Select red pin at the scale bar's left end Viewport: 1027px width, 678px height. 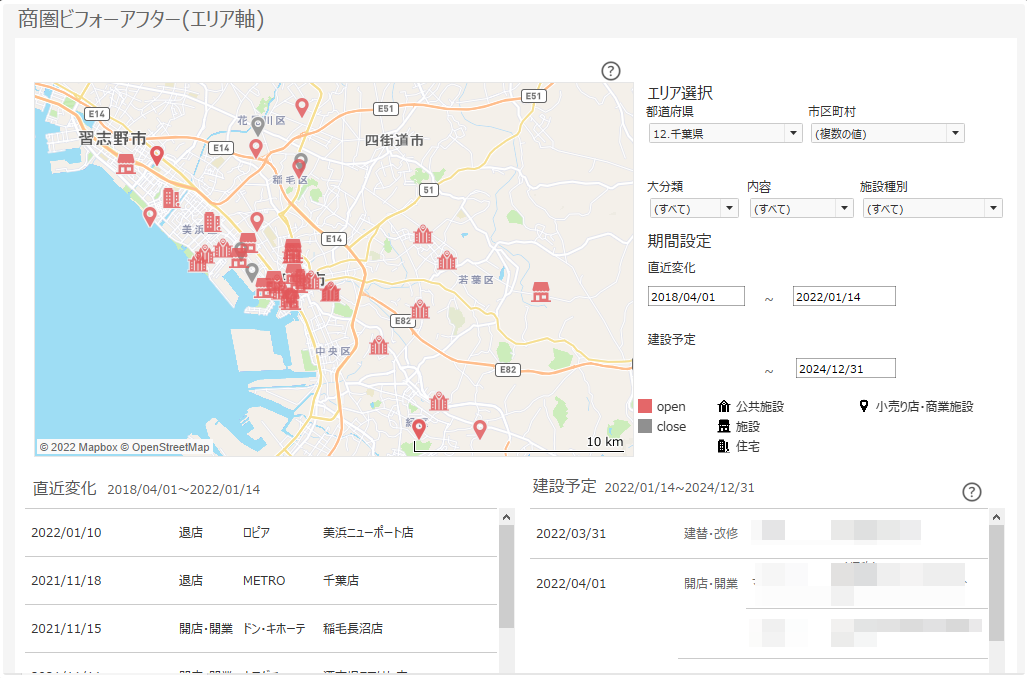(x=419, y=430)
